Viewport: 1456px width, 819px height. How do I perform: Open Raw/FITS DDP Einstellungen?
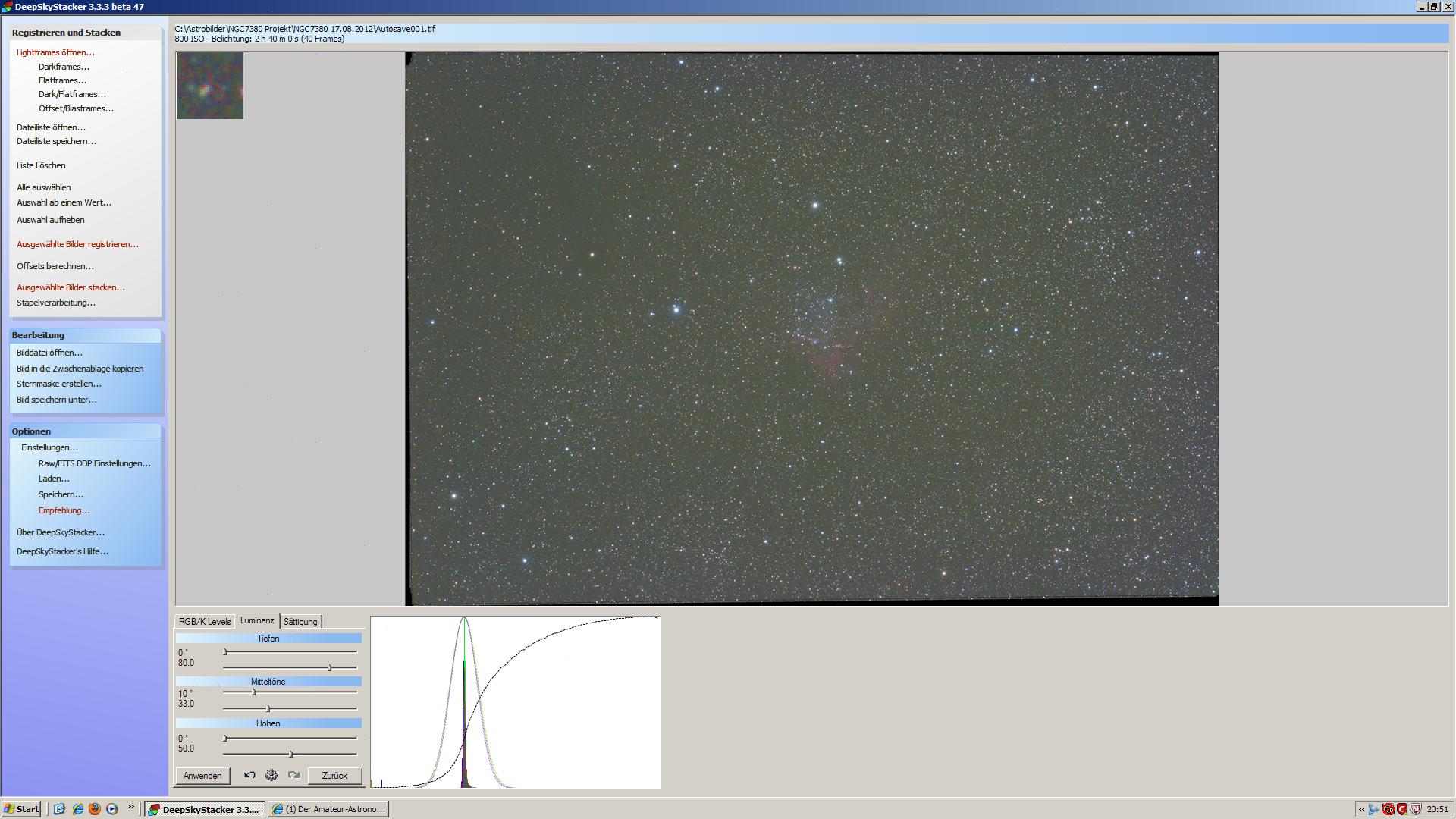click(x=94, y=463)
